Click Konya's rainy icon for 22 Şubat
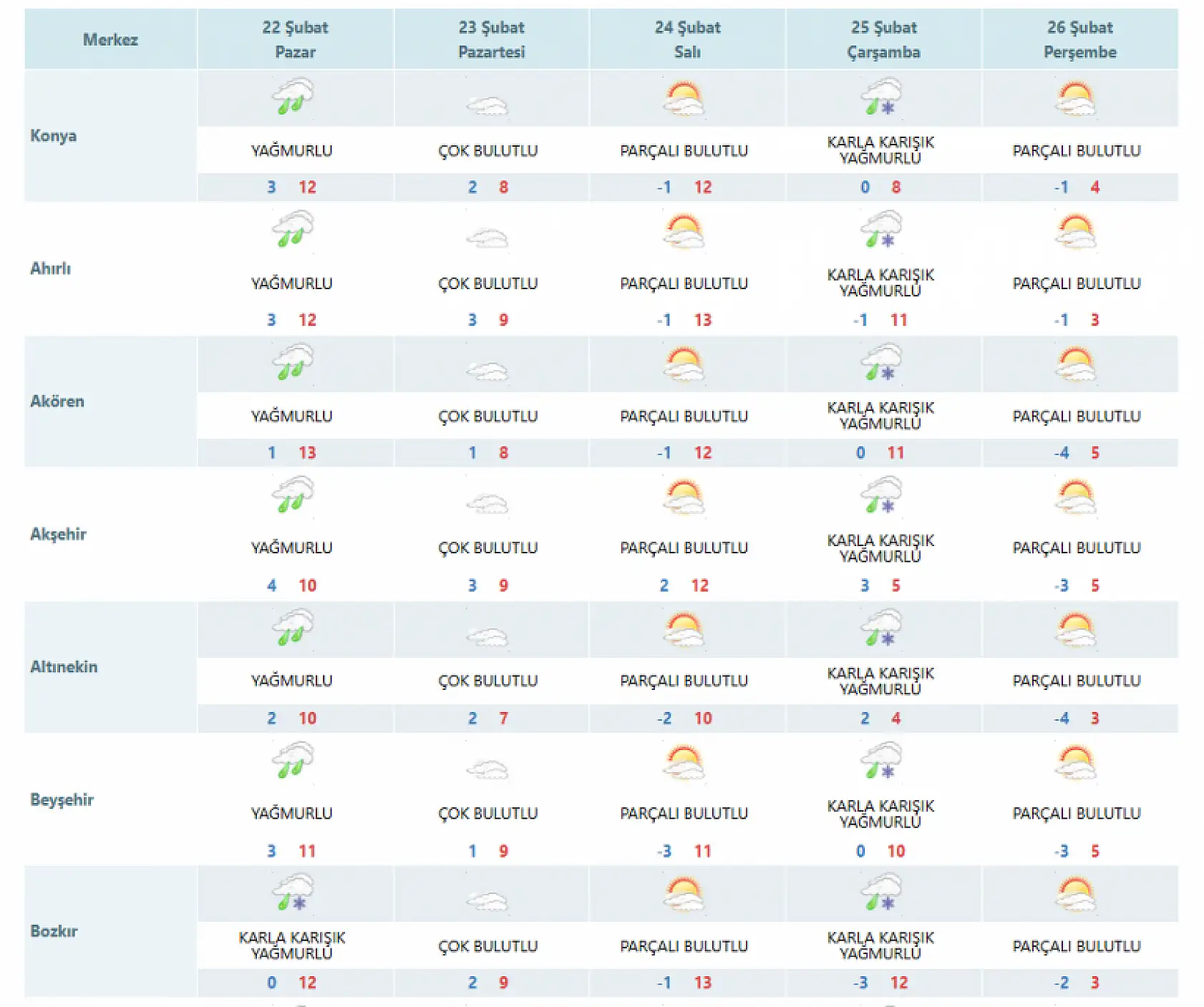The width and height of the screenshot is (1204, 1007). 293,97
